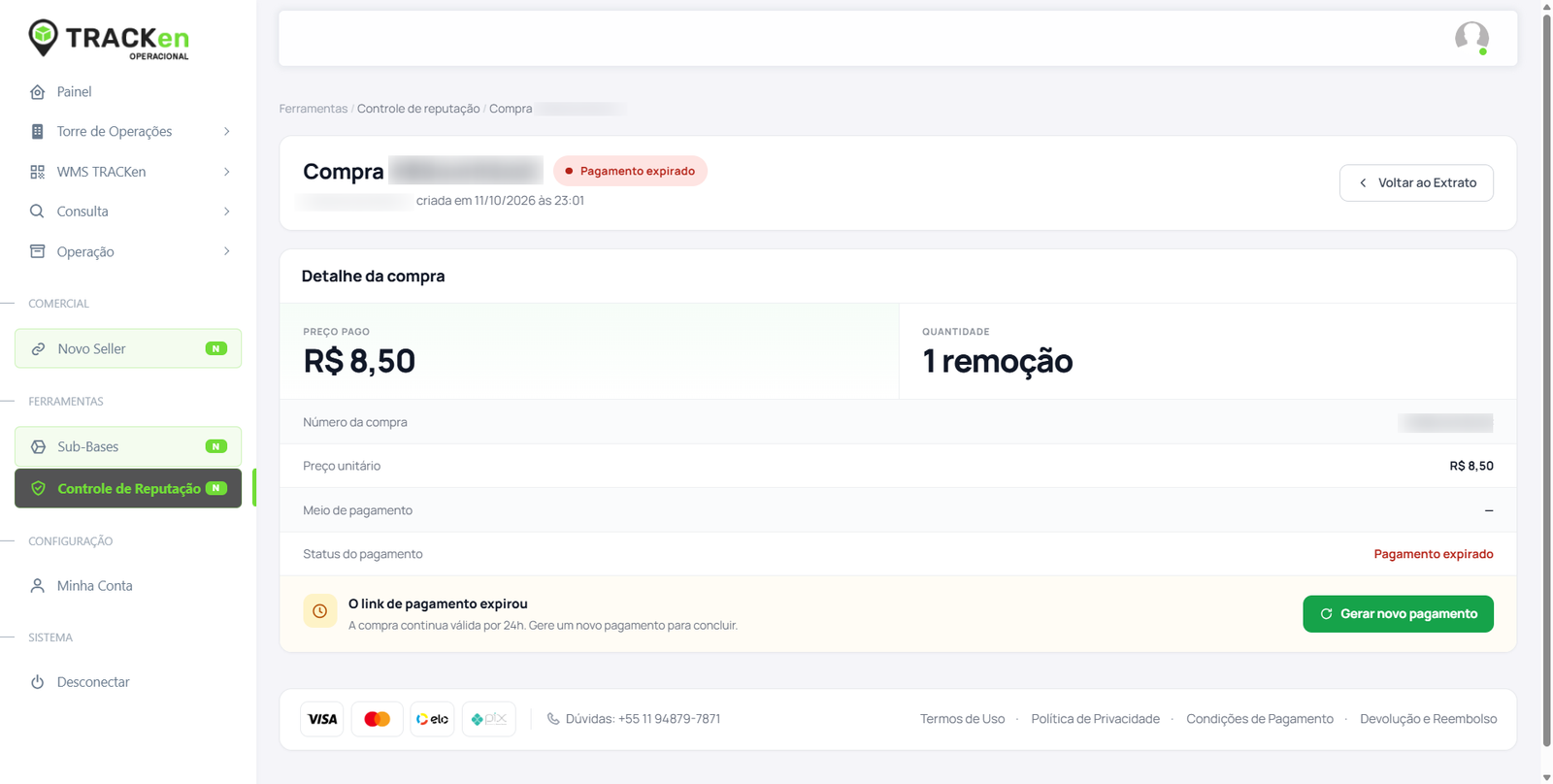Click the Sub-Bases icon

pos(38,447)
